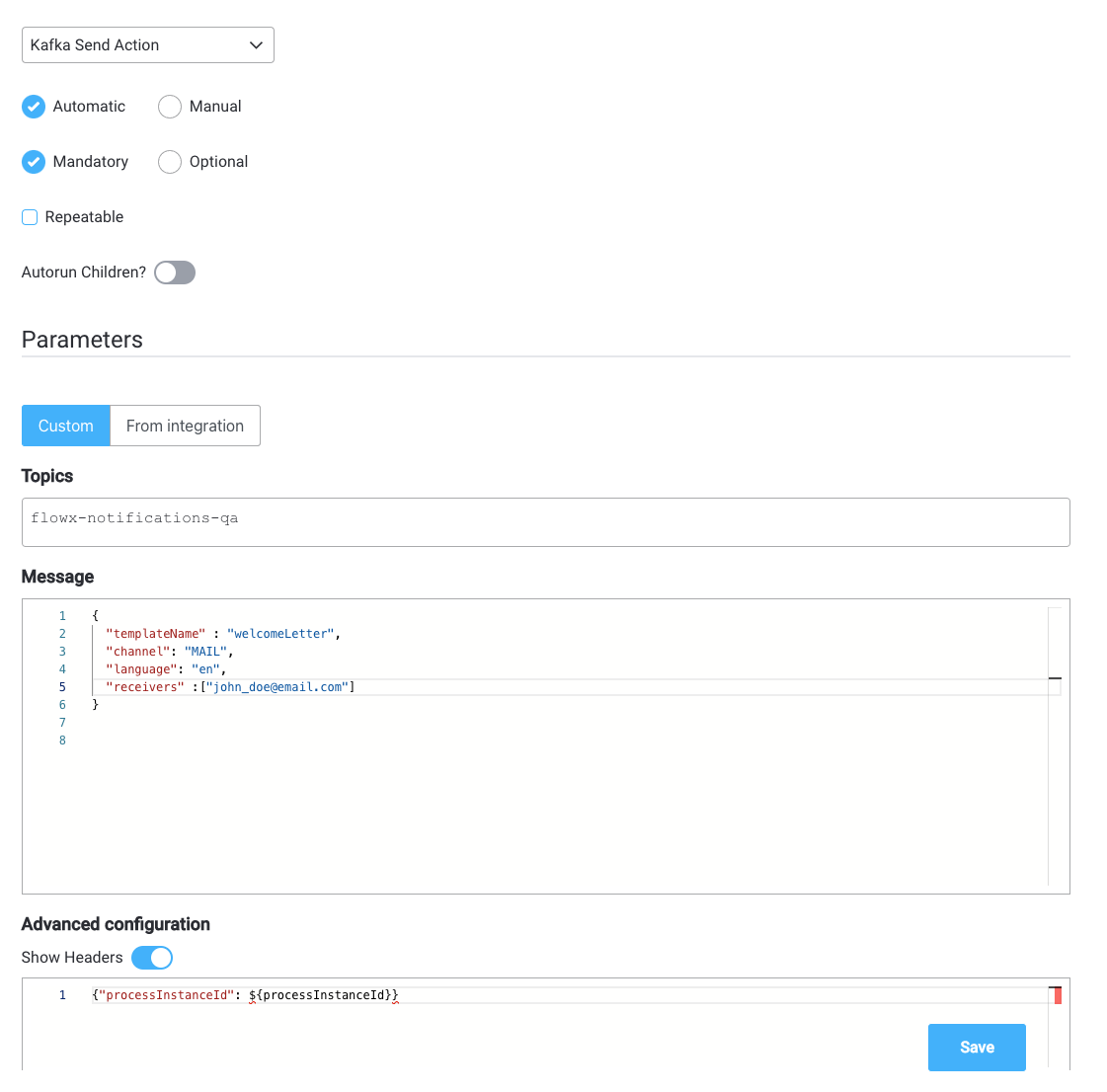Click the headers processInstanceId editor line
The height and width of the screenshot is (1092, 1107).
[x=569, y=995]
